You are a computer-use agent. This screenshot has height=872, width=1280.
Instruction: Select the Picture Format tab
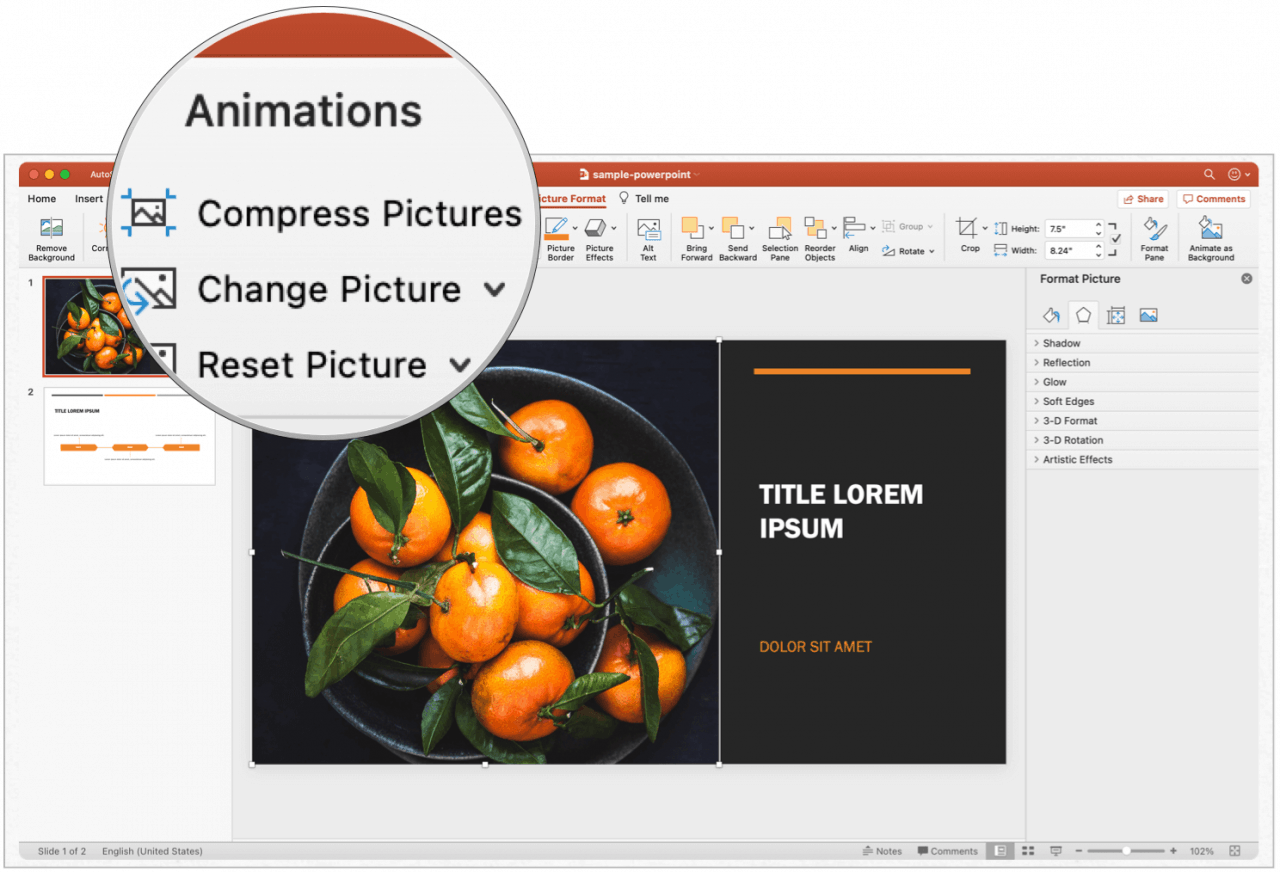pyautogui.click(x=573, y=199)
